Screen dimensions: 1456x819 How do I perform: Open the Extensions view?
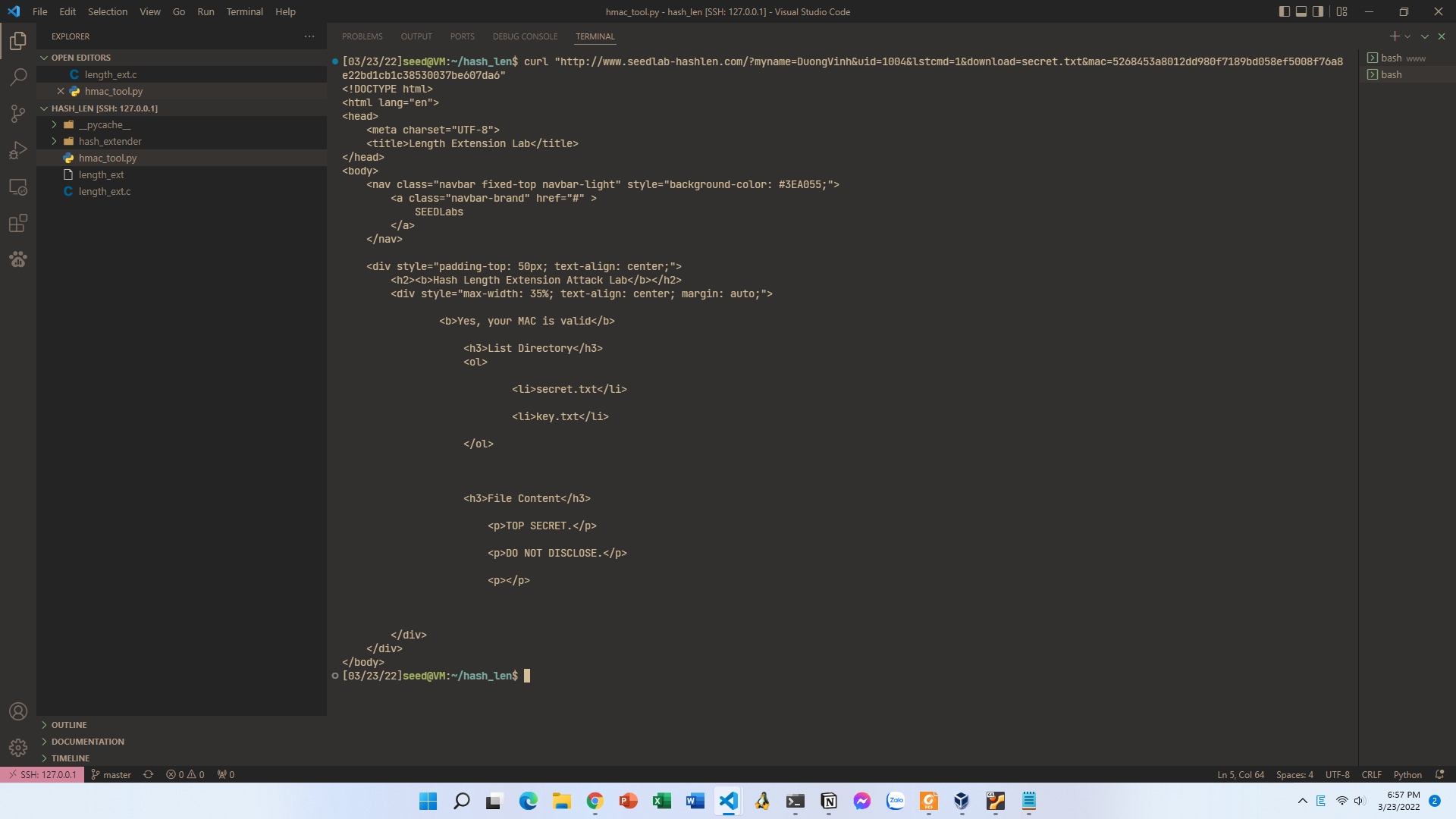point(18,223)
